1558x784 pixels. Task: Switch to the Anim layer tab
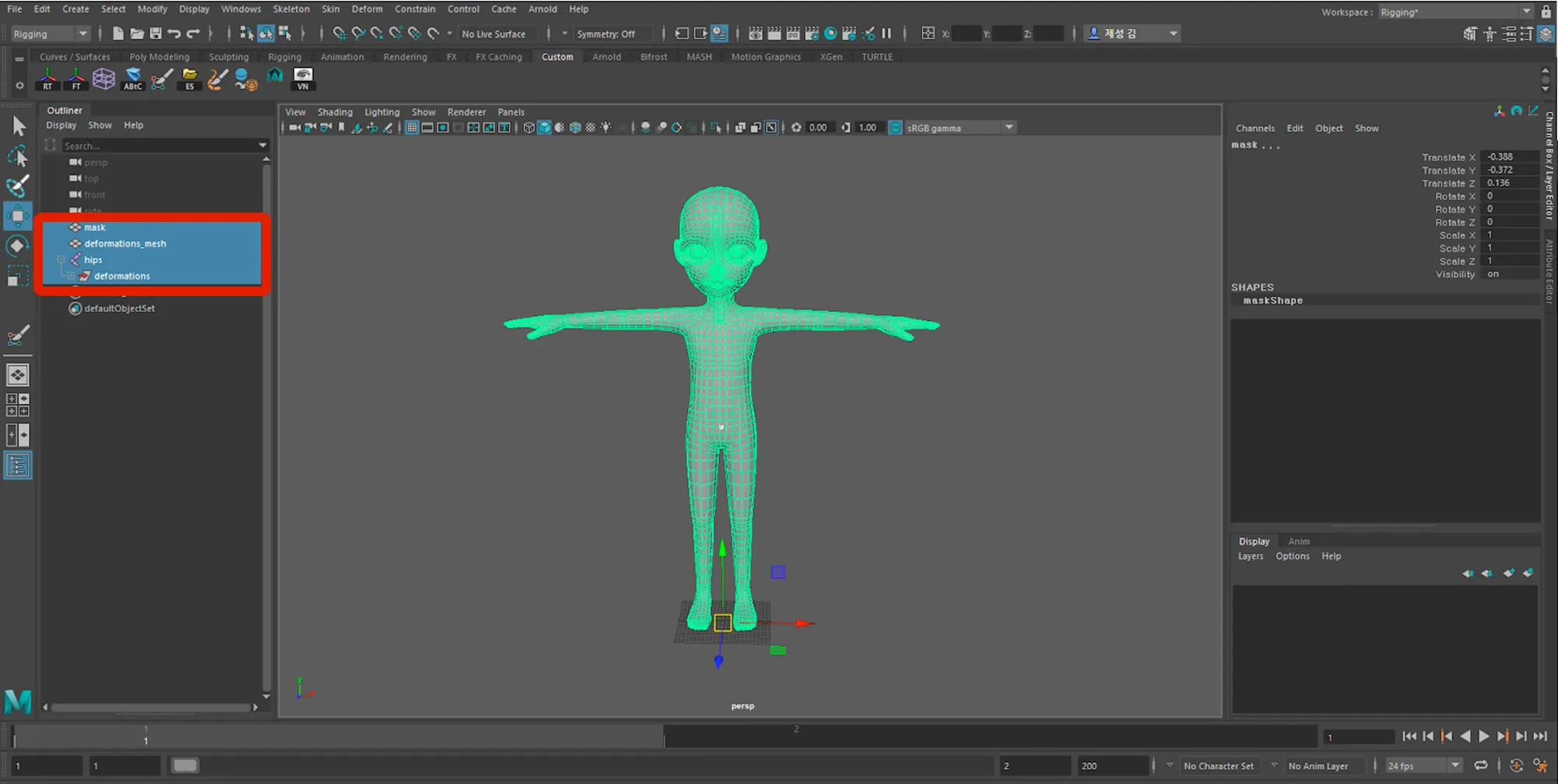pyautogui.click(x=1299, y=541)
